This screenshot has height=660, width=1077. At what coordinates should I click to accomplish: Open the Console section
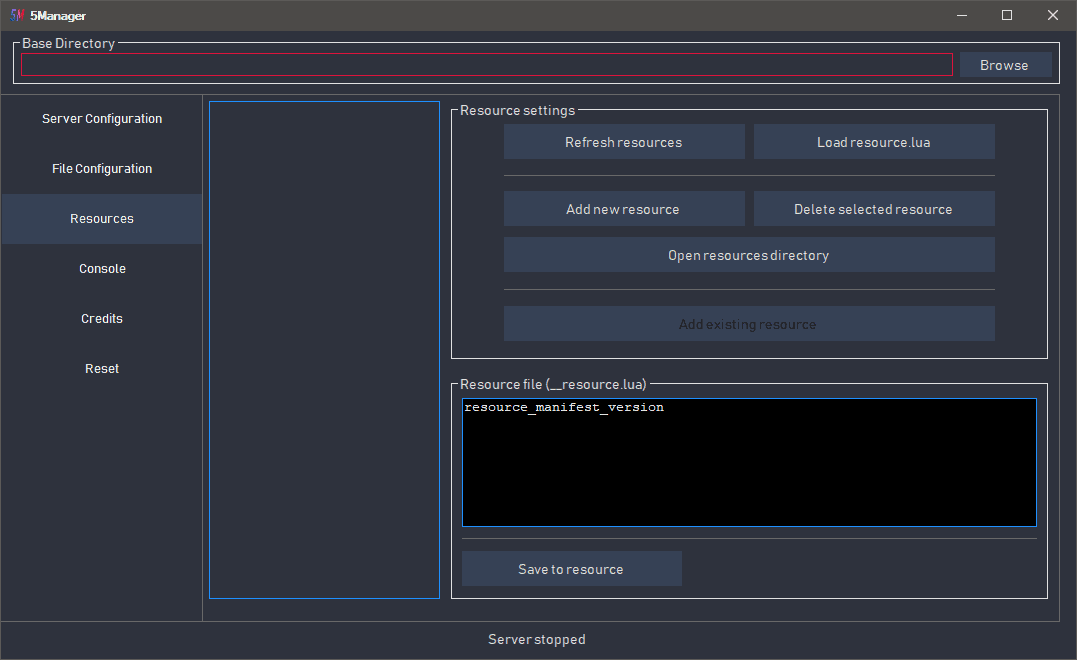click(x=102, y=269)
